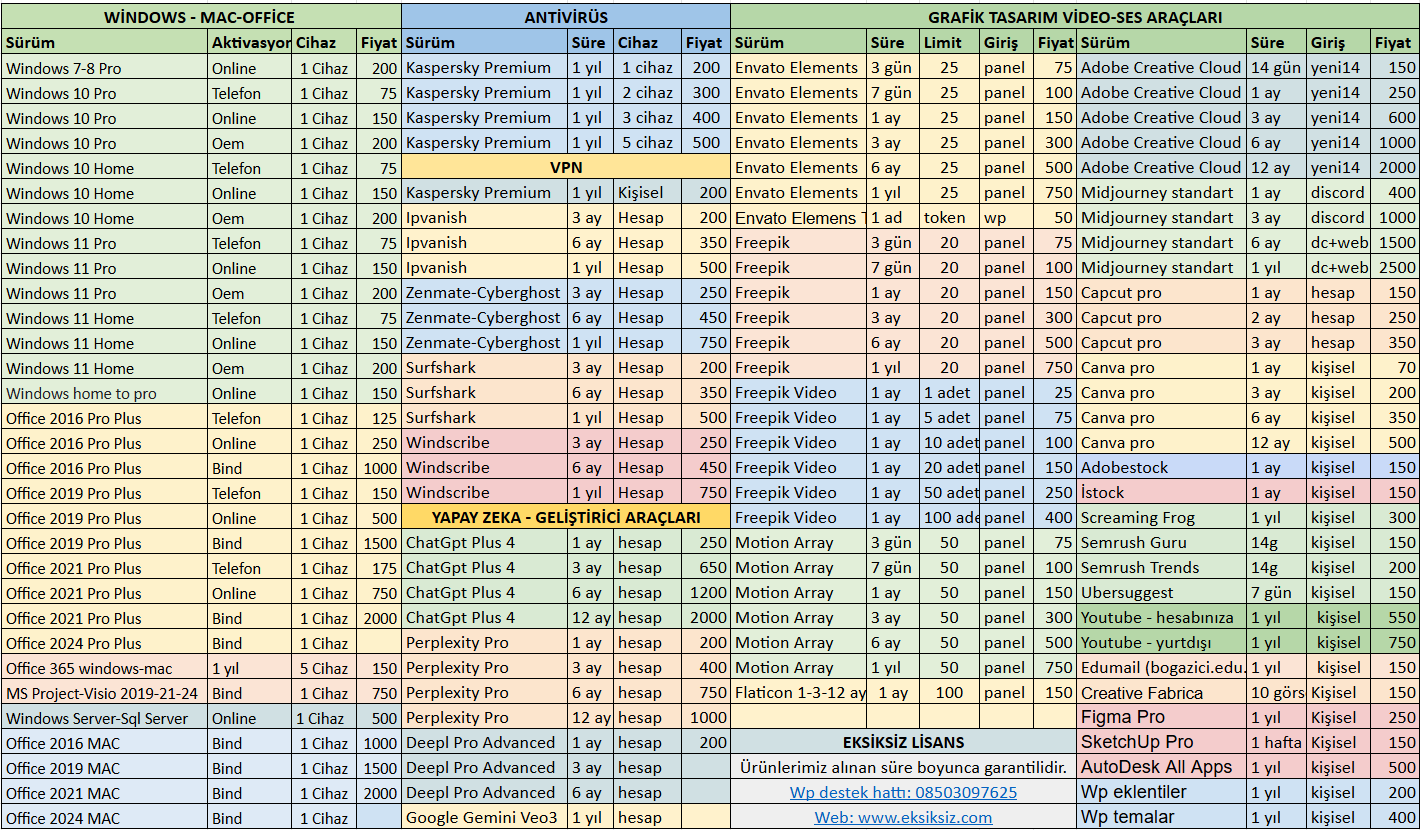Screen dimensions: 1420x830
Task: Click the Office 2021 MAC cell
Action: (105, 793)
